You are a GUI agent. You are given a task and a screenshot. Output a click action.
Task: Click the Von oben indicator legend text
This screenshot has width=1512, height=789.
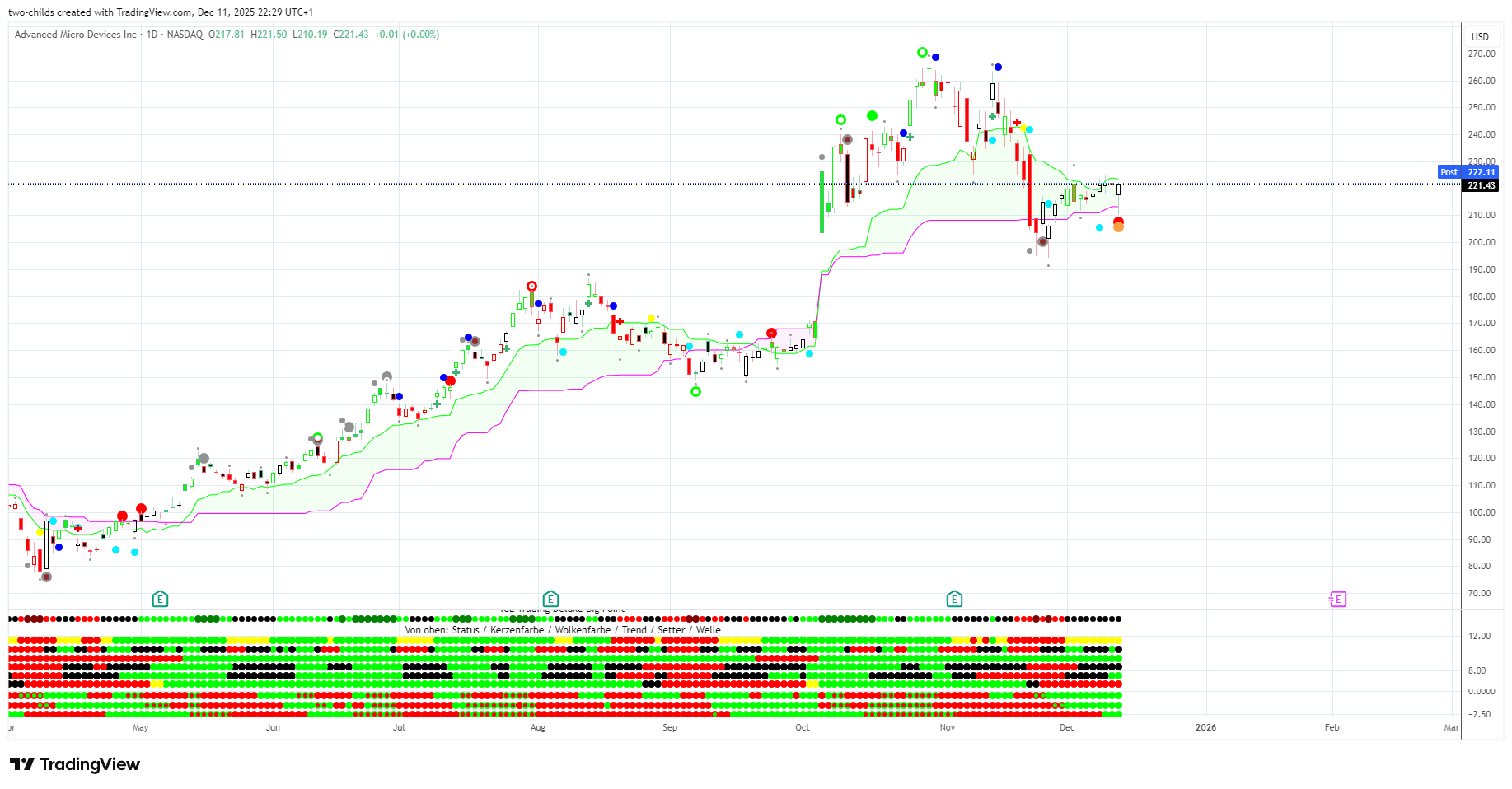click(x=563, y=630)
